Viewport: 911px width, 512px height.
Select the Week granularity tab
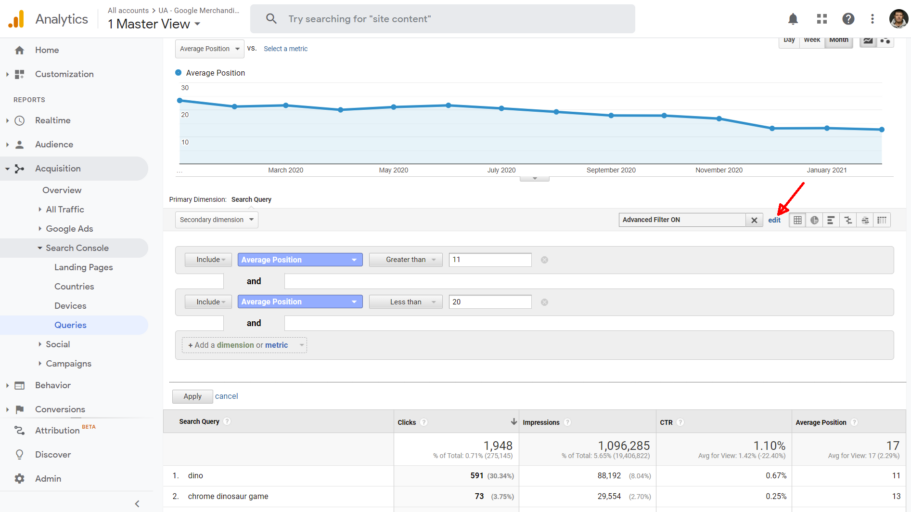812,41
